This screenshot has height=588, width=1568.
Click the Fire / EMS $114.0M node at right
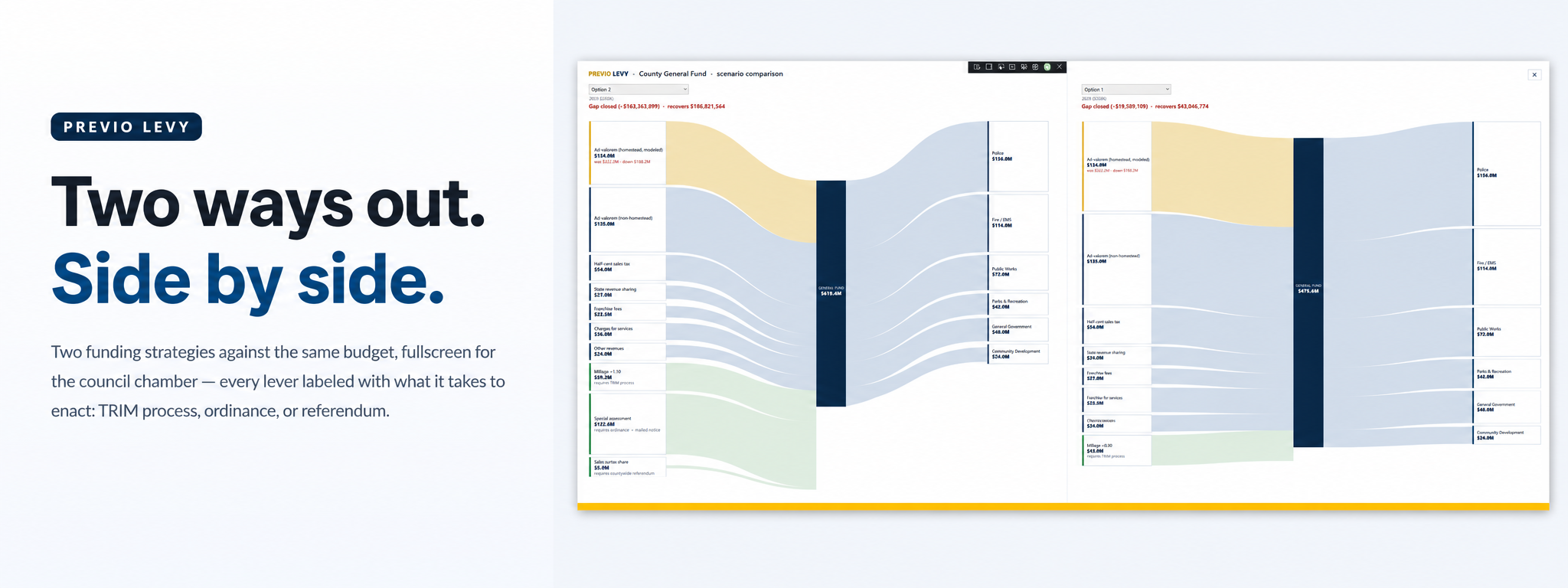coord(1506,266)
